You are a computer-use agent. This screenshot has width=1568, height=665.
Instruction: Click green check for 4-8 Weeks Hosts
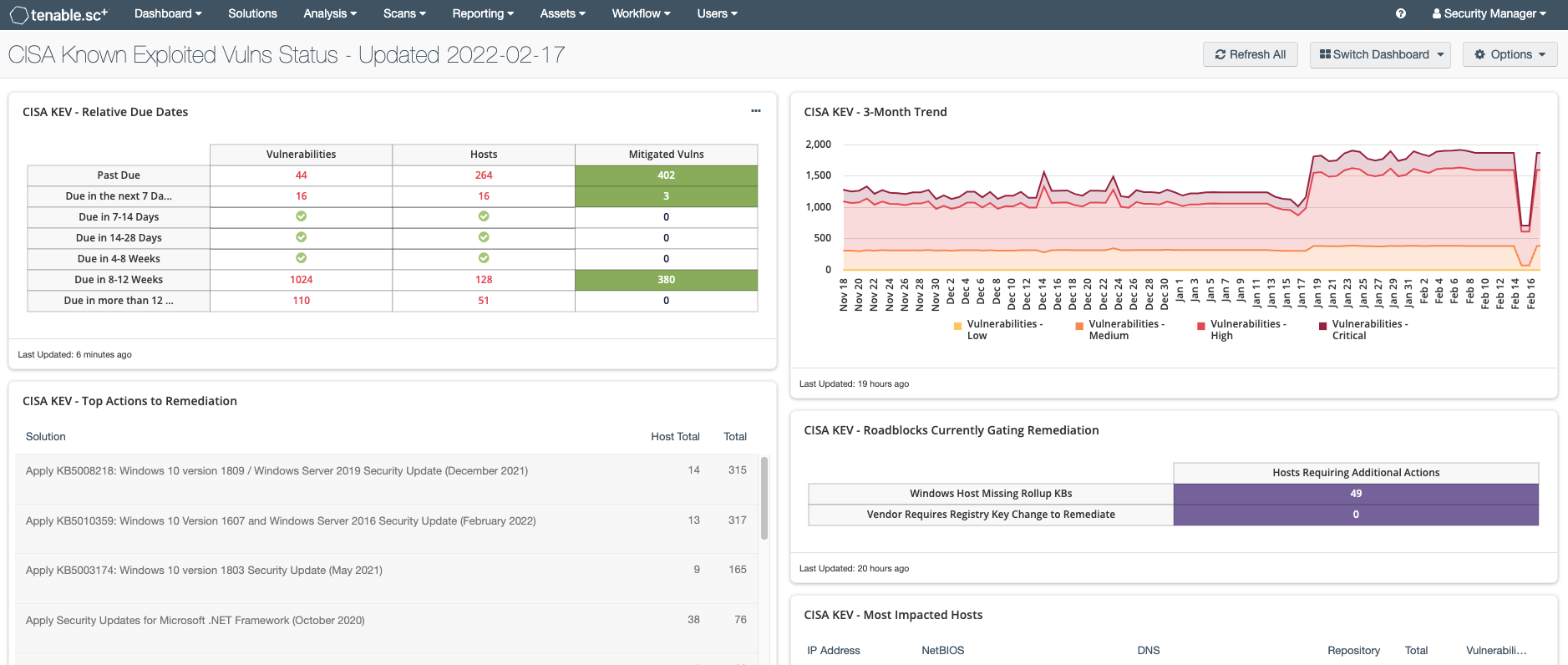pyautogui.click(x=484, y=258)
